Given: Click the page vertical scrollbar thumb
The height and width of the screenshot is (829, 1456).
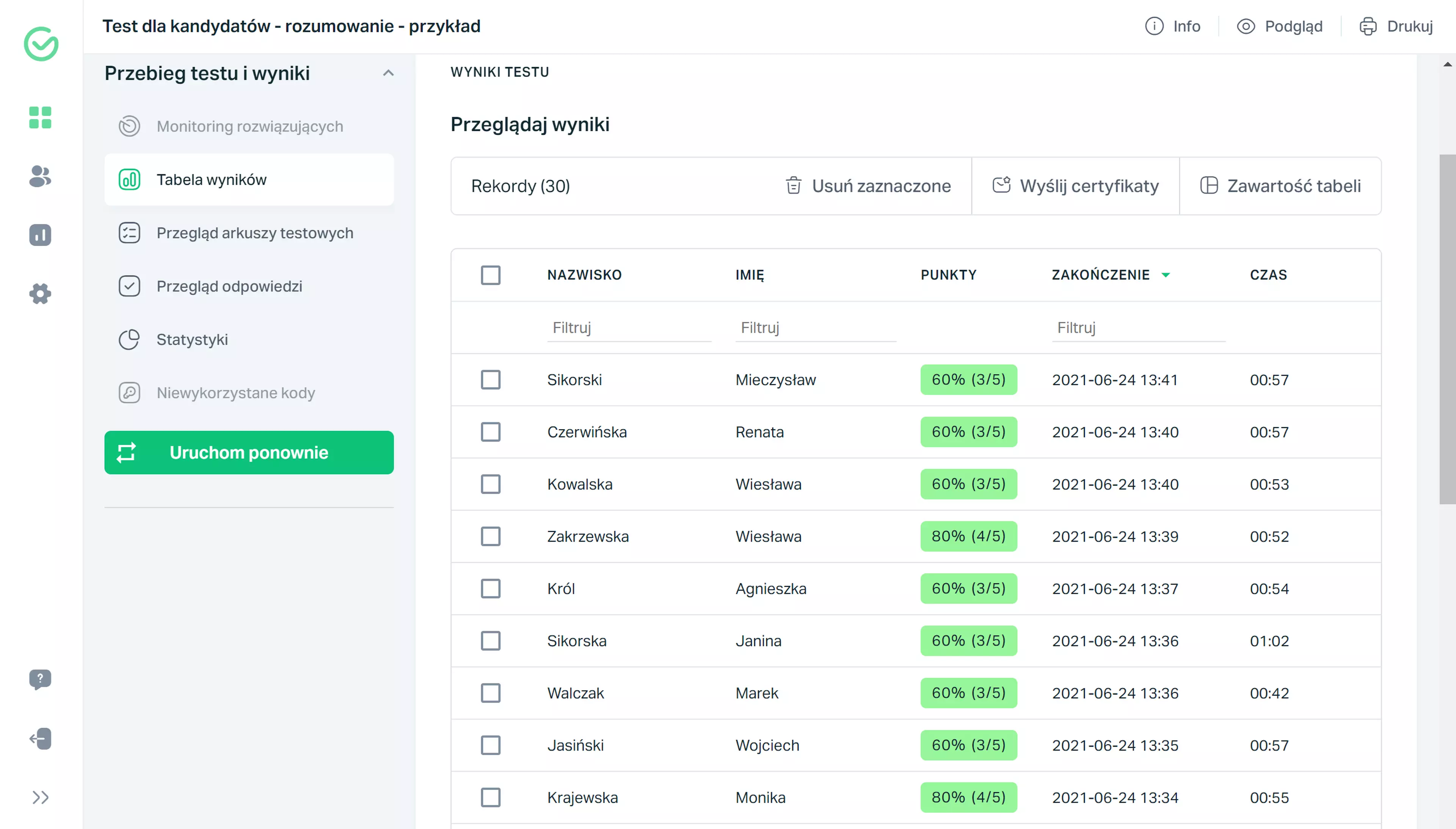Looking at the screenshot, I should (1447, 329).
